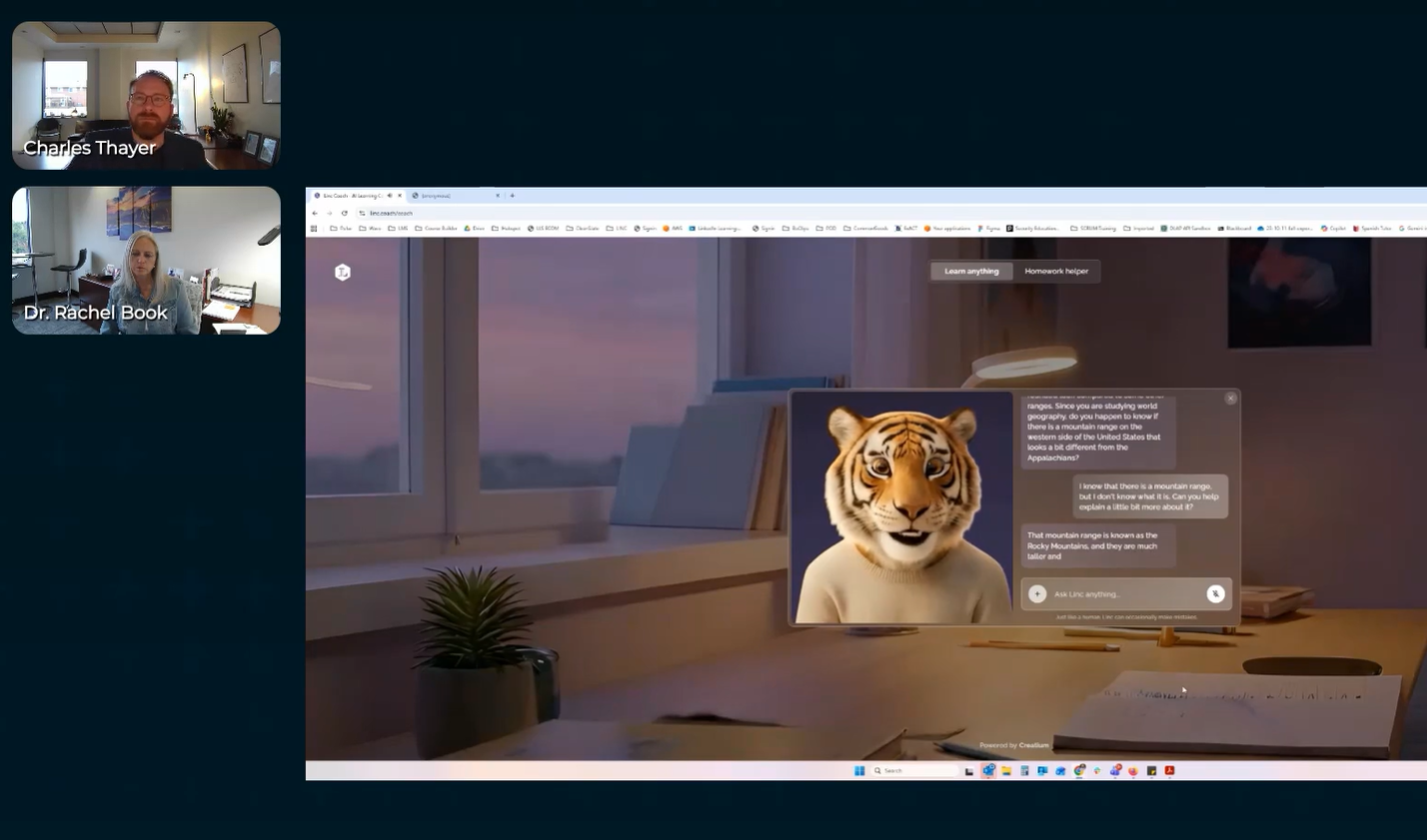Open the Blackboard bookmark

[1234, 229]
